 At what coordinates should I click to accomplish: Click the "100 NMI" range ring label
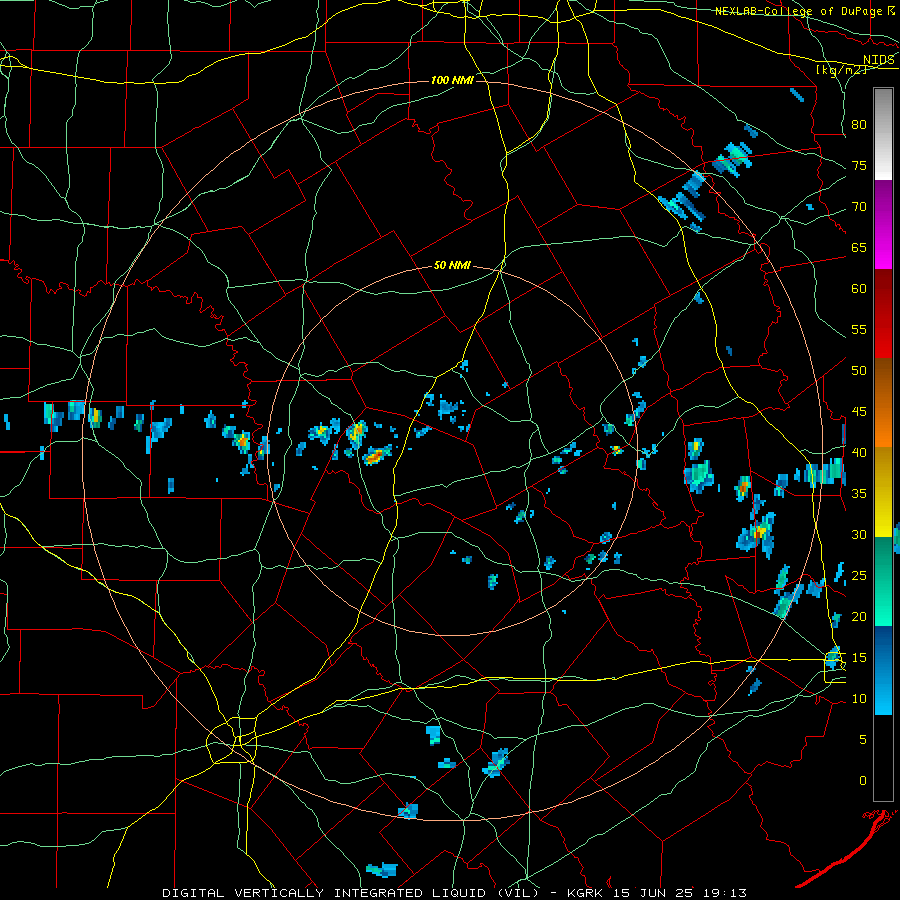pyautogui.click(x=452, y=80)
